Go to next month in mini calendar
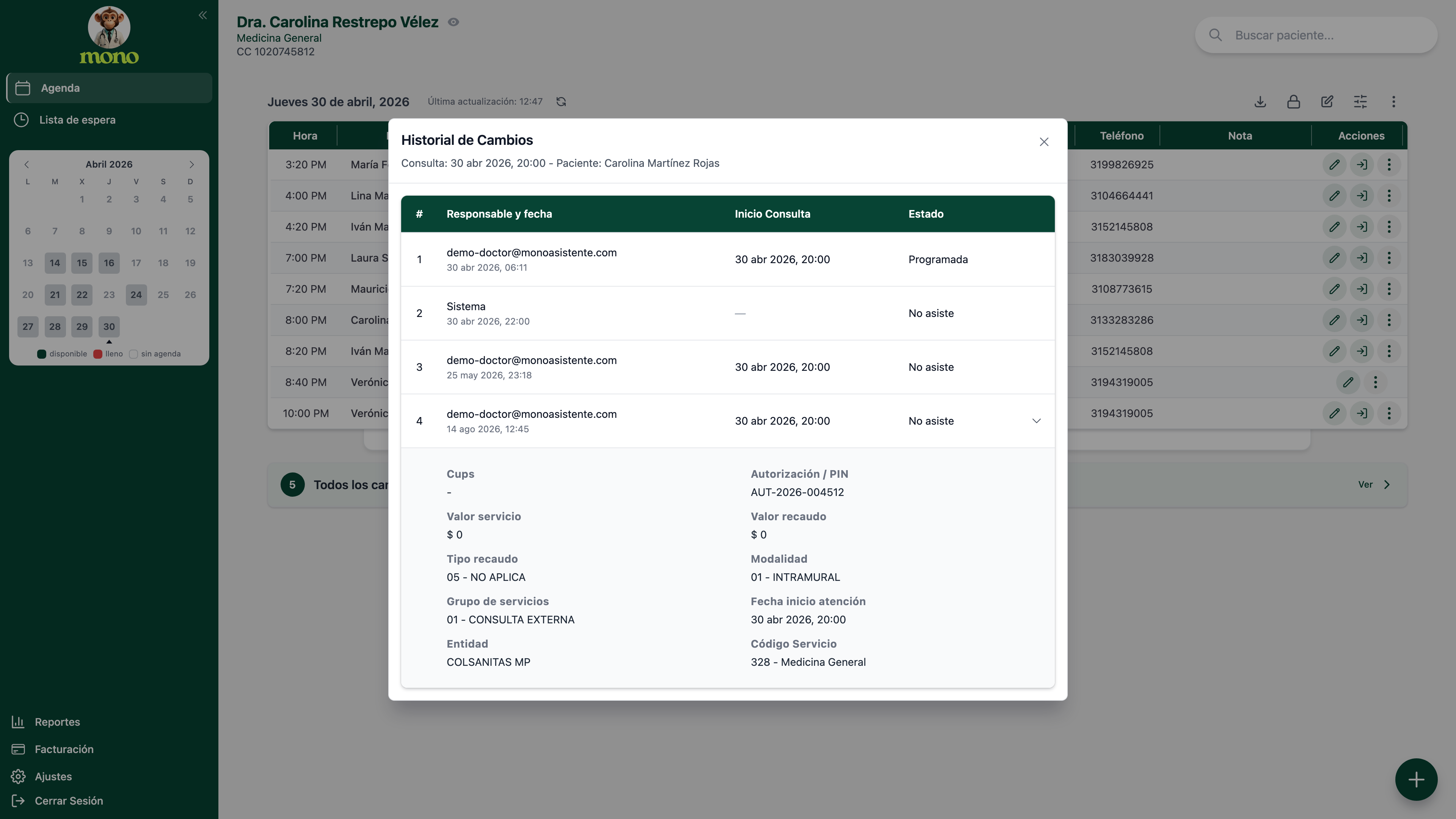The width and height of the screenshot is (1456, 819). (x=191, y=165)
